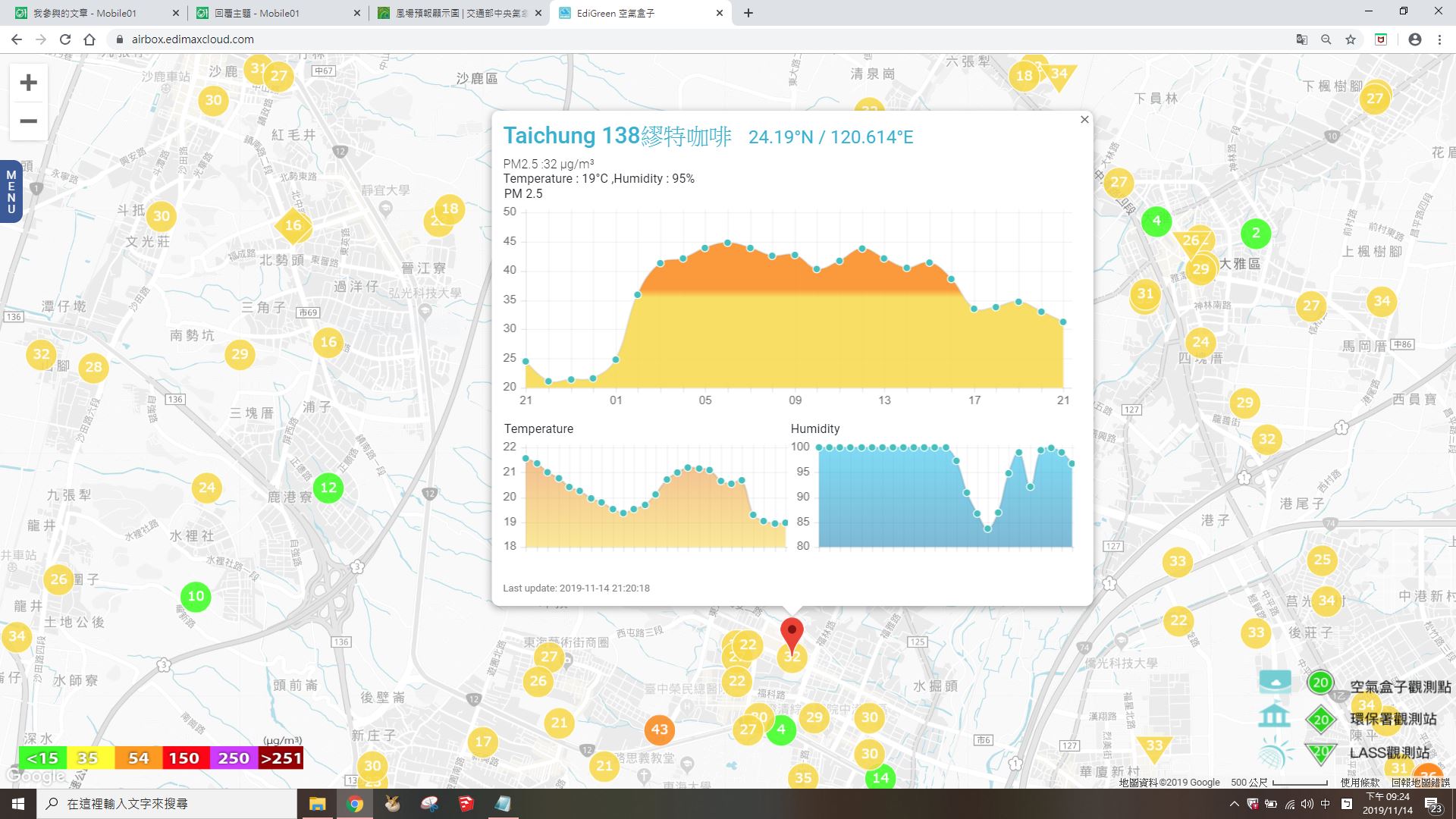Select the diamond-shaped 16 station marker

pyautogui.click(x=293, y=225)
